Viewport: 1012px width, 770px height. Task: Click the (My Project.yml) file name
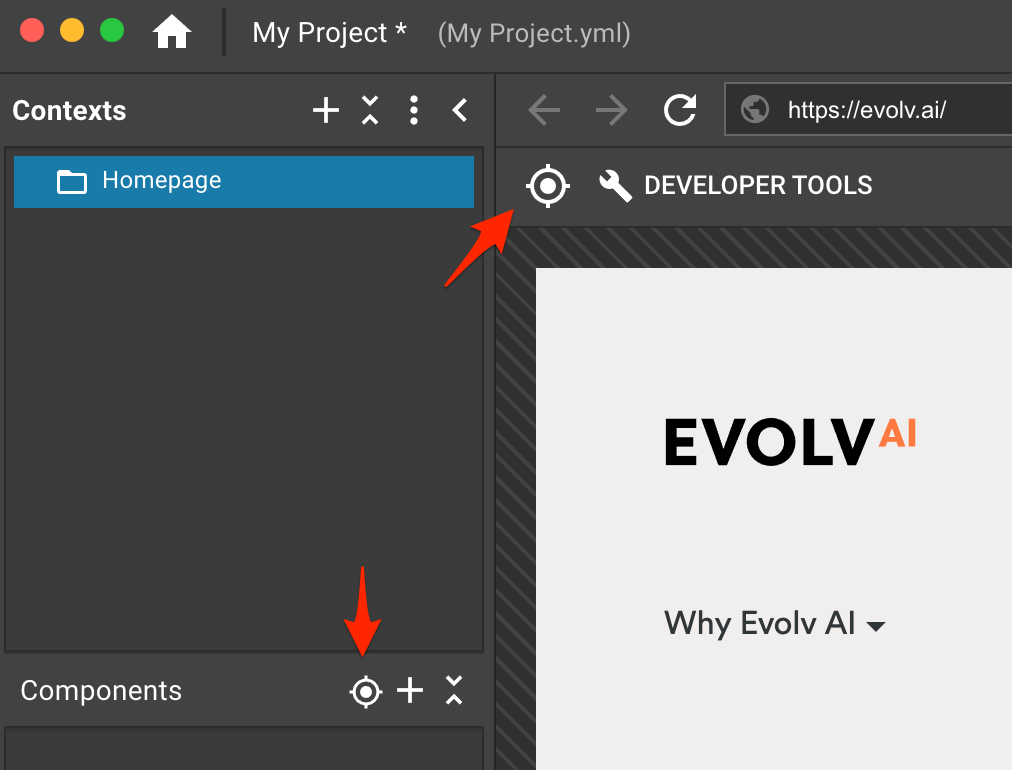tap(534, 33)
